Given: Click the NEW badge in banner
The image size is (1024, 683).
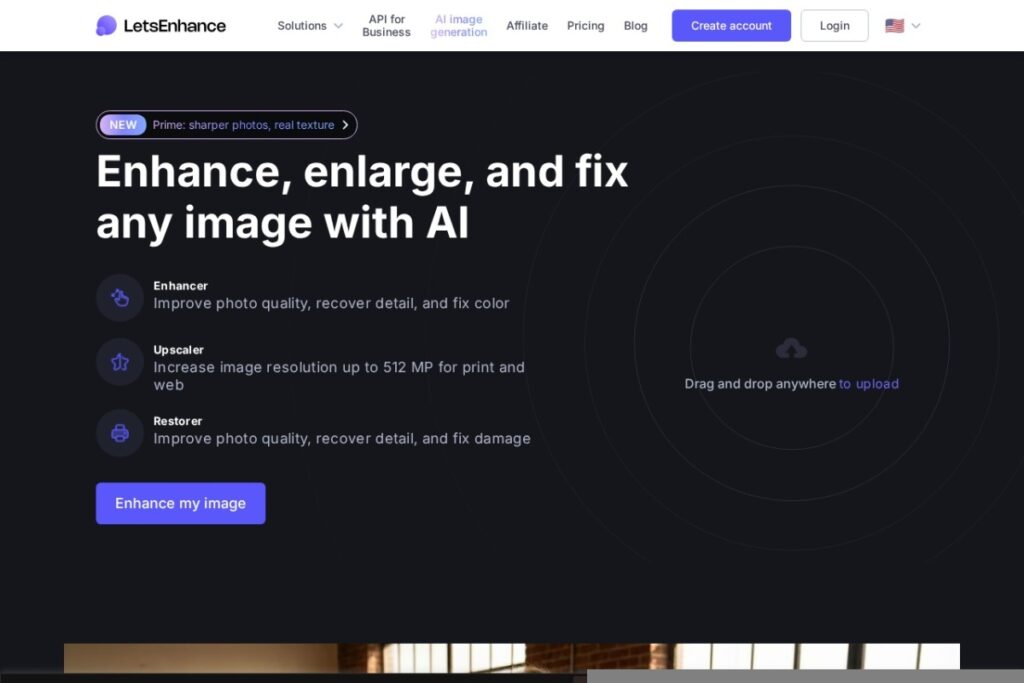Looking at the screenshot, I should (123, 125).
